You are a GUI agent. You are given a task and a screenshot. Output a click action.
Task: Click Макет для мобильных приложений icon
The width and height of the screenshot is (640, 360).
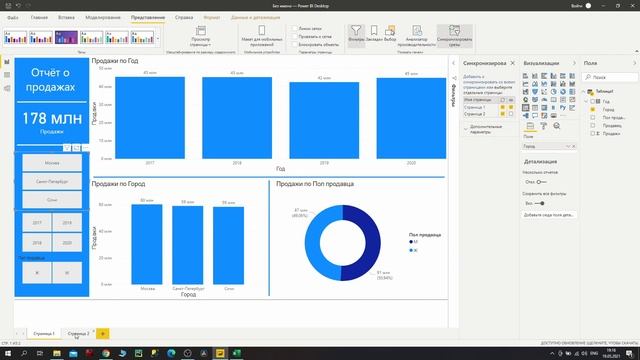click(x=262, y=31)
